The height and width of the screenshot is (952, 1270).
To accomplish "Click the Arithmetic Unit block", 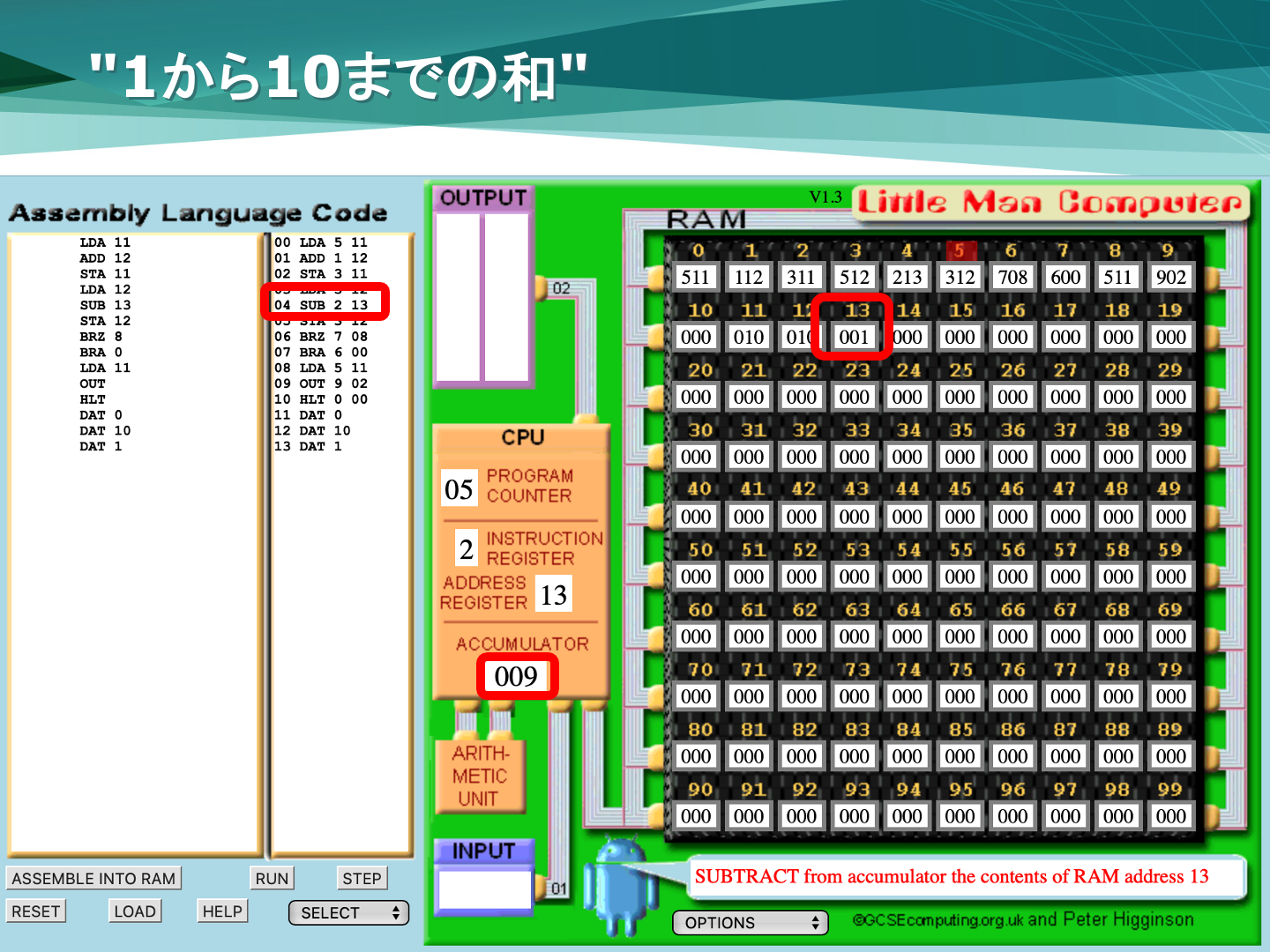I will click(480, 776).
